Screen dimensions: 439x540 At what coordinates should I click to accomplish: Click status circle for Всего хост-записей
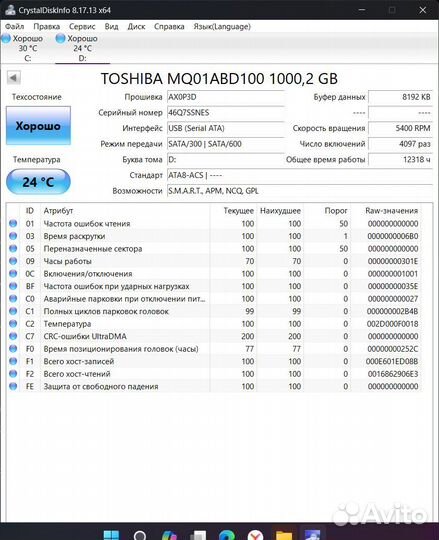[13, 361]
